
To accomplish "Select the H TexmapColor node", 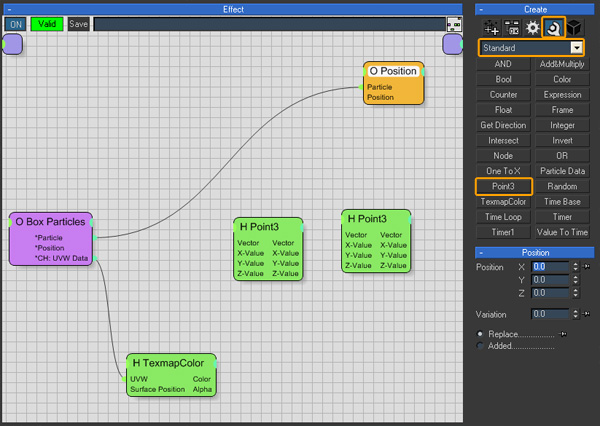I will 171,375.
